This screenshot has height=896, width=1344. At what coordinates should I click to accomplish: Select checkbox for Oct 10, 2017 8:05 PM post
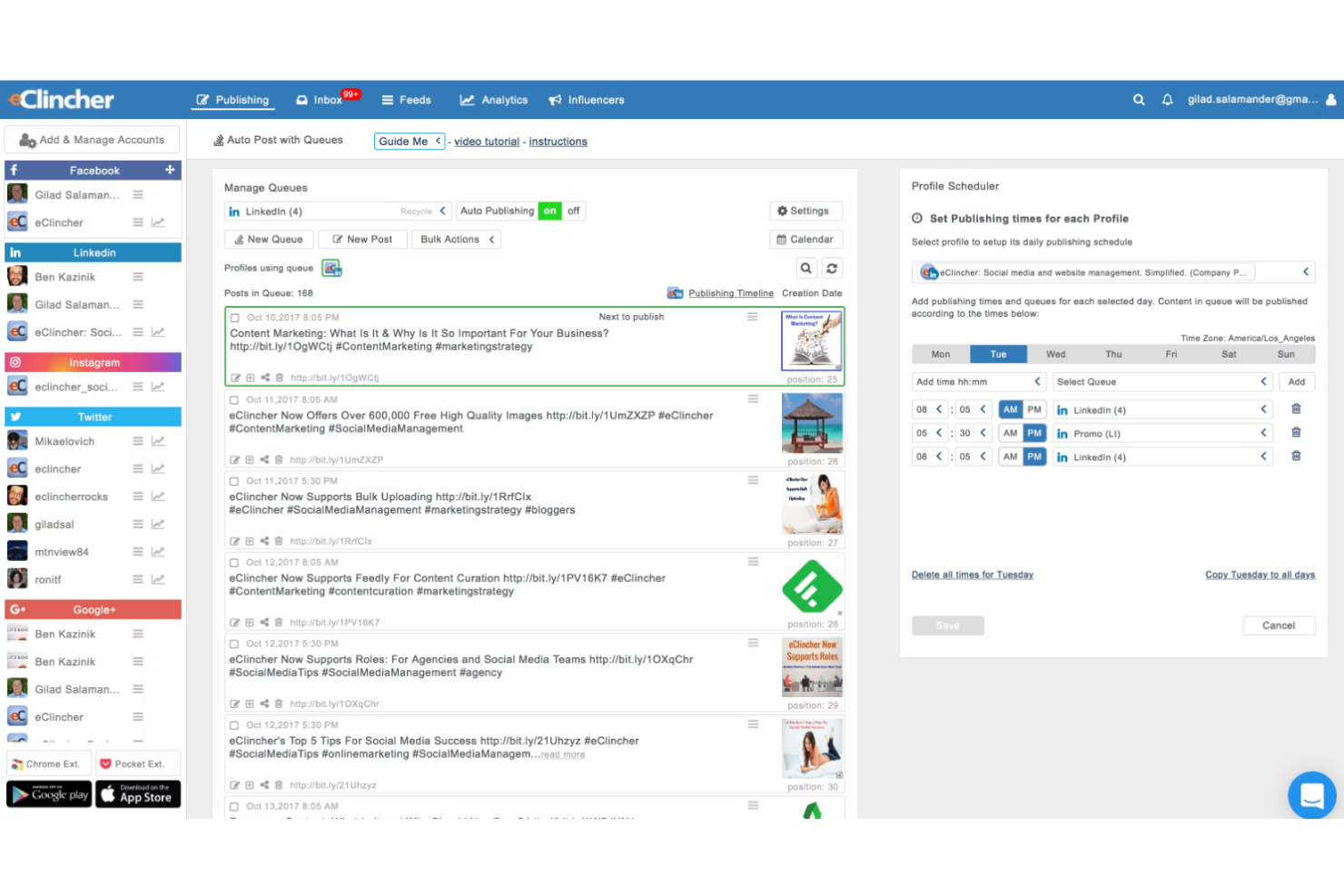tap(235, 318)
